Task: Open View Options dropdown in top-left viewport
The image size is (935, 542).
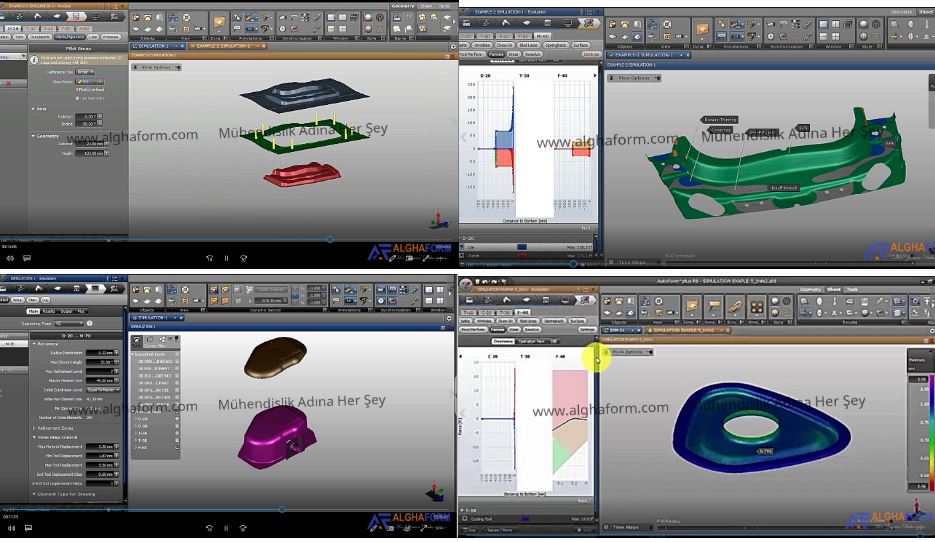Action: pos(157,67)
